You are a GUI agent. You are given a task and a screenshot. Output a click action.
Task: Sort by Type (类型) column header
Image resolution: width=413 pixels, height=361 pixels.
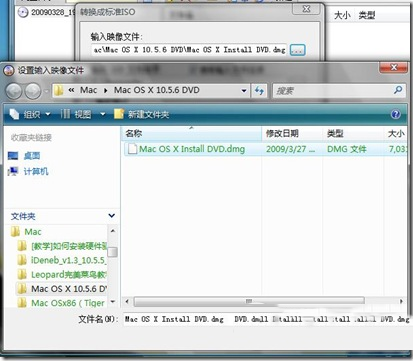point(353,133)
